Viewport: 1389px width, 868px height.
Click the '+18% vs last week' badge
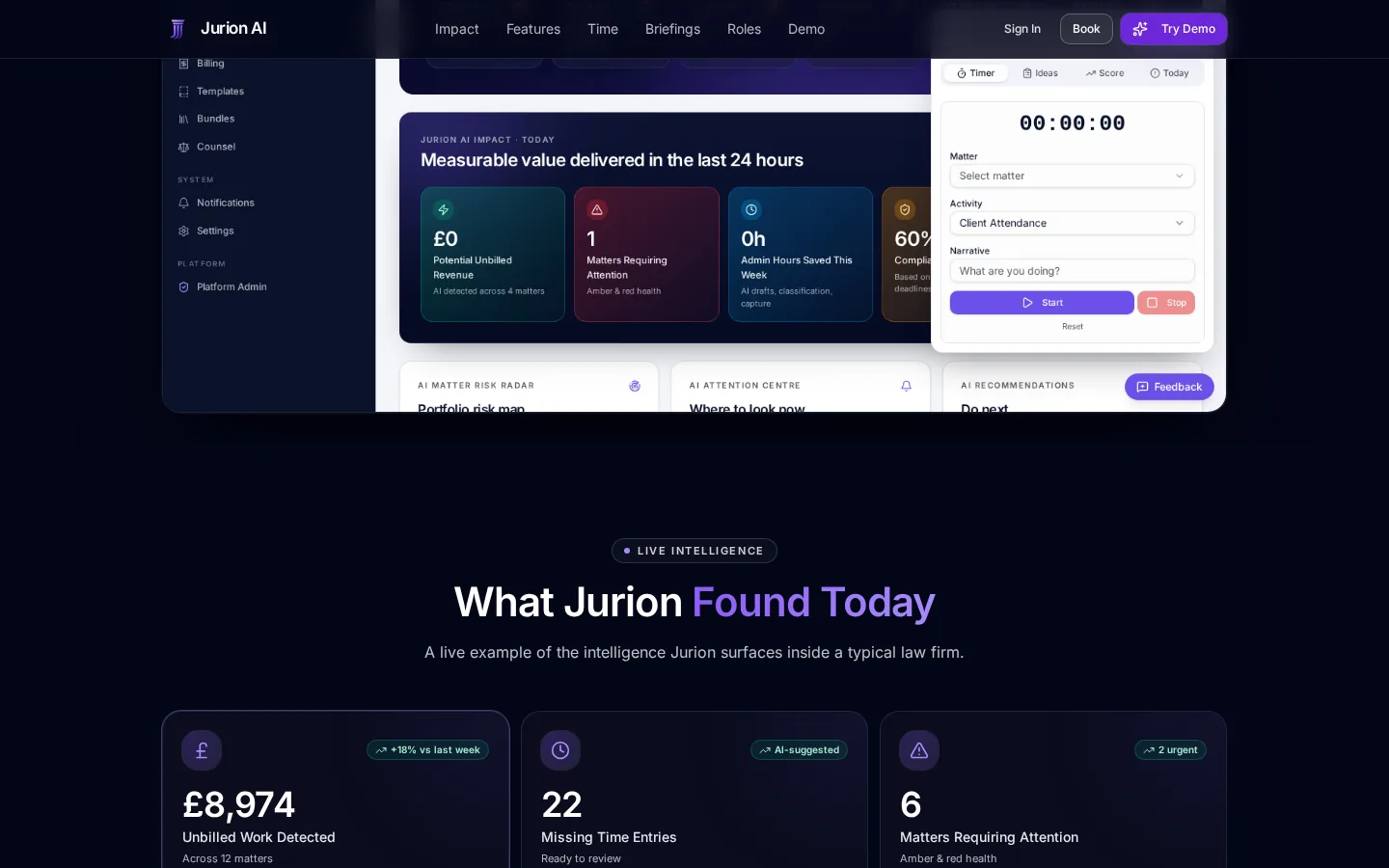427,750
